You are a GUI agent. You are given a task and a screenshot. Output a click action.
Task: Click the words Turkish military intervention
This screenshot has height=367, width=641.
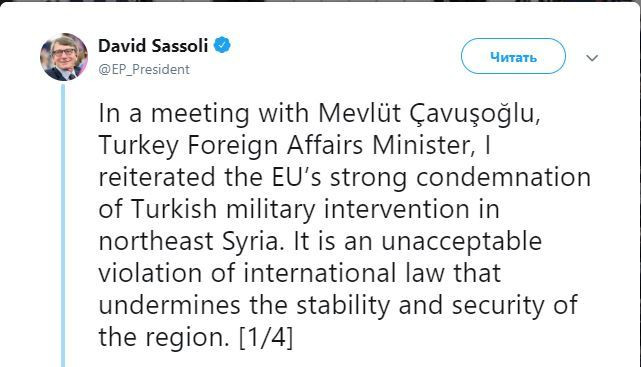point(300,209)
